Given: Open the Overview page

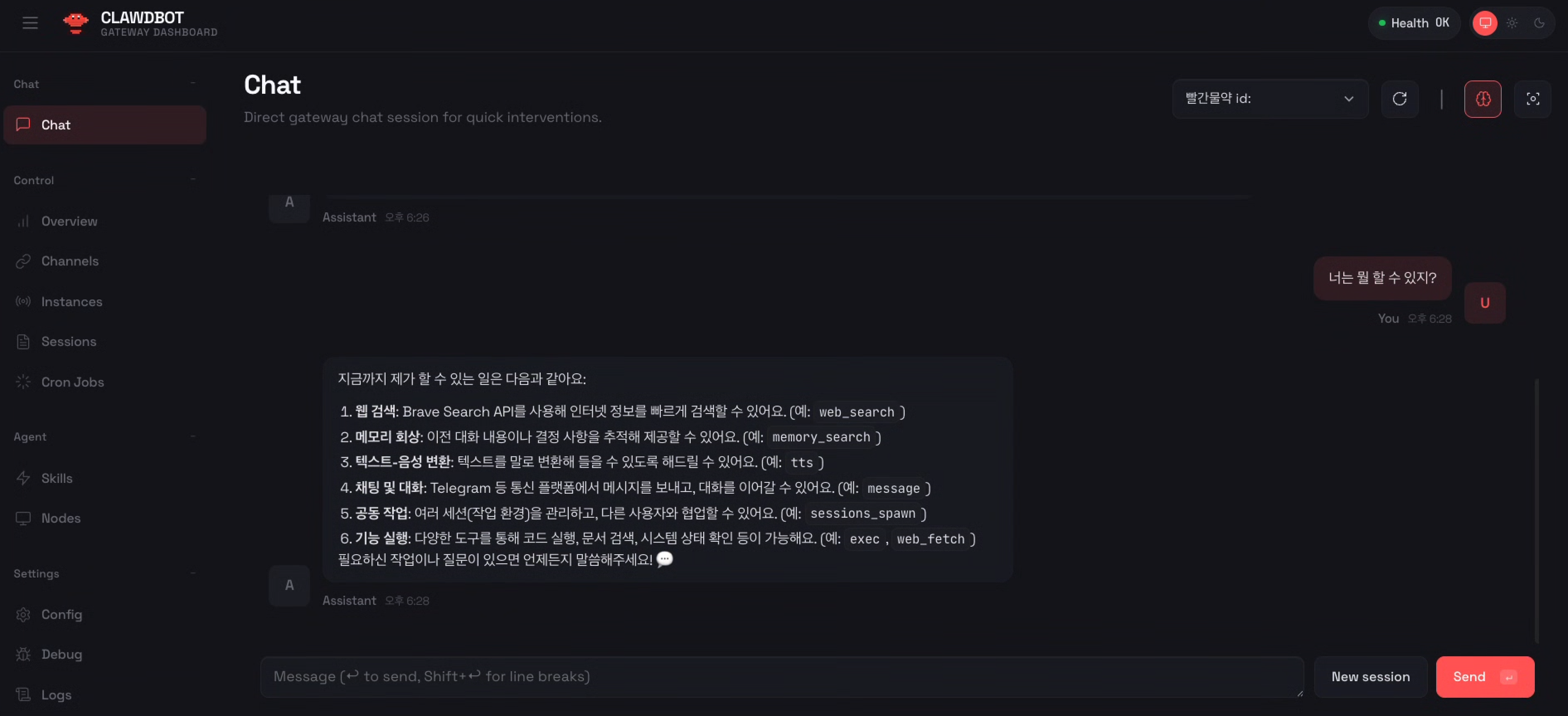Looking at the screenshot, I should coord(69,221).
